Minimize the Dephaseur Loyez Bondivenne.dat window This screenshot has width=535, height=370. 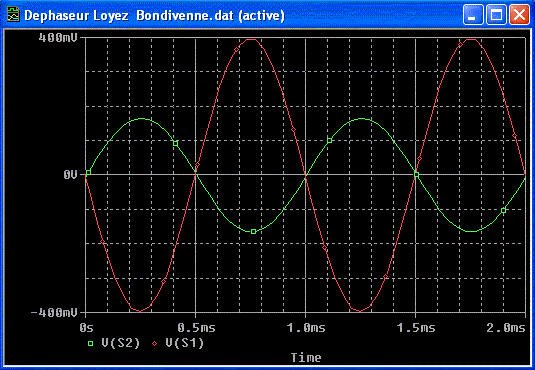point(473,15)
